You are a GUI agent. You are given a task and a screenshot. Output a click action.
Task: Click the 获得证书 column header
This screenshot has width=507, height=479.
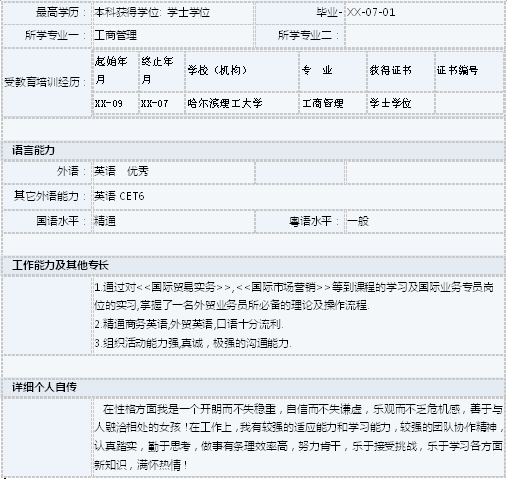coord(401,71)
